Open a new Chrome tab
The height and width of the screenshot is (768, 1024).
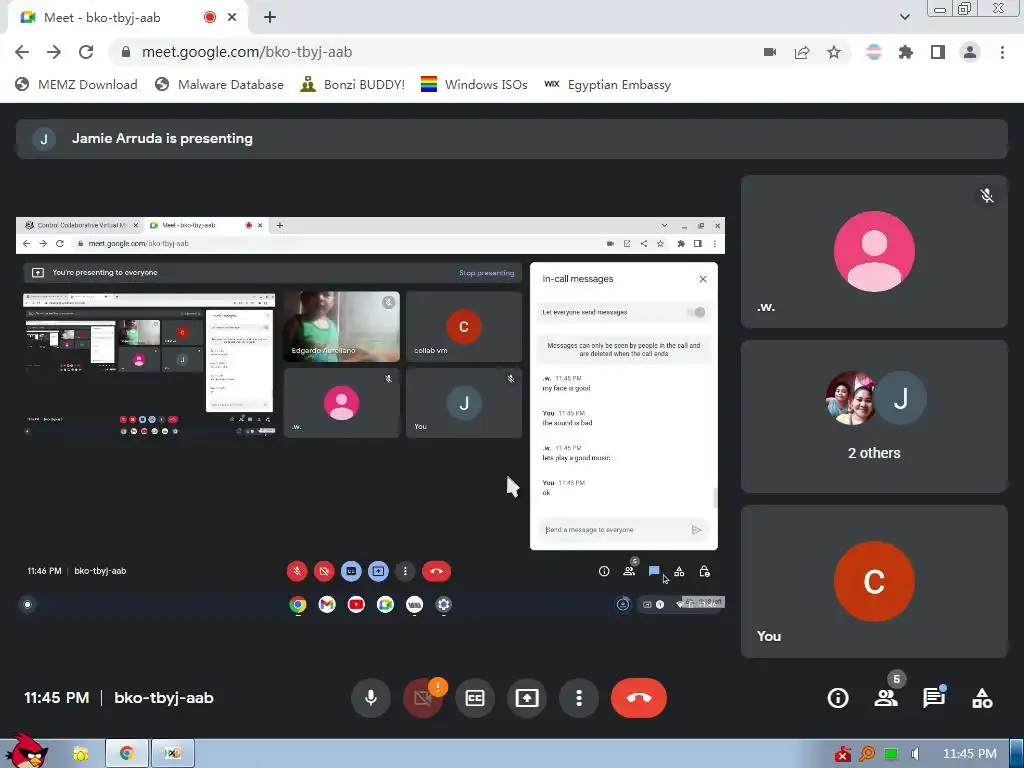270,18
